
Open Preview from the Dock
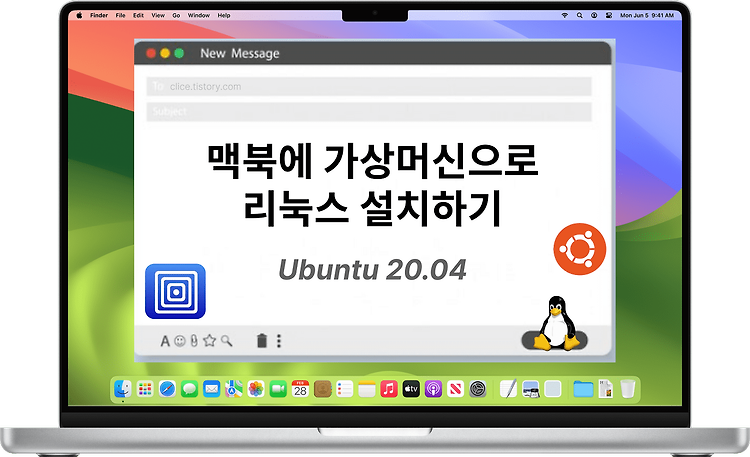pyautogui.click(x=530, y=389)
